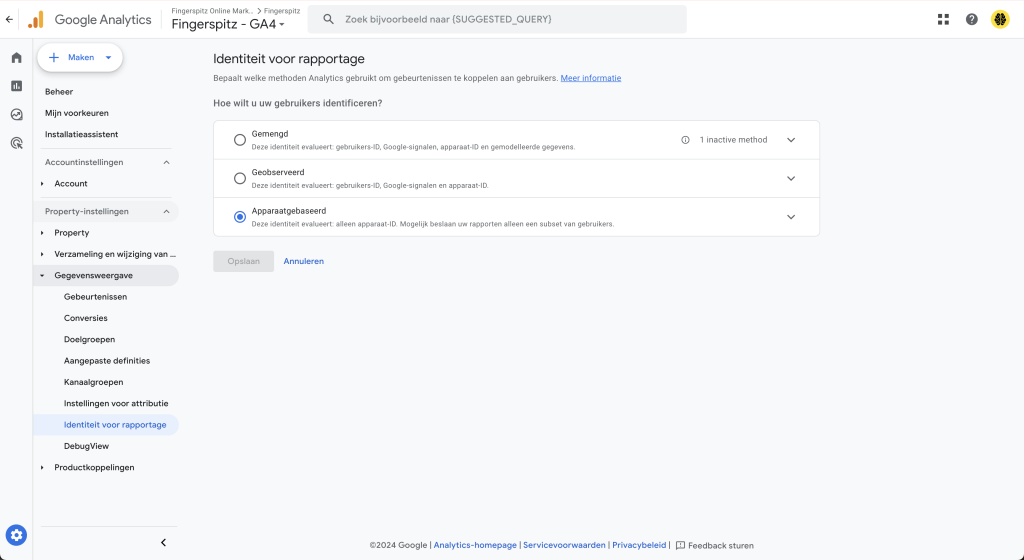
Task: Select the Gemengd radio button
Action: click(240, 140)
